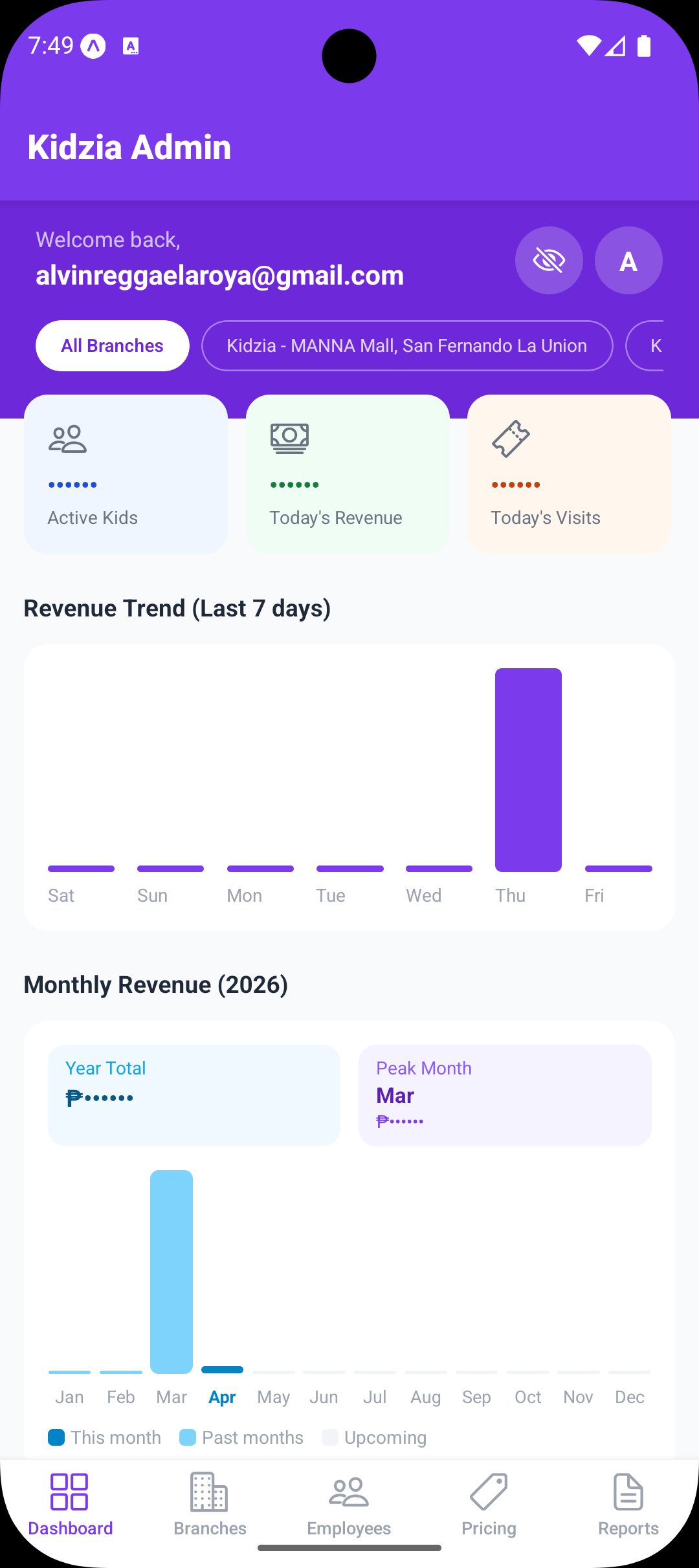Click the Past months legend swatch
This screenshot has height=1568, width=699.
point(188,1437)
